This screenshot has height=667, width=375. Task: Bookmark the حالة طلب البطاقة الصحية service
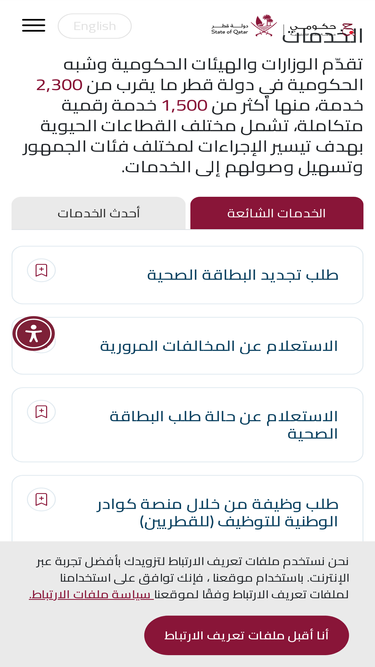(41, 412)
